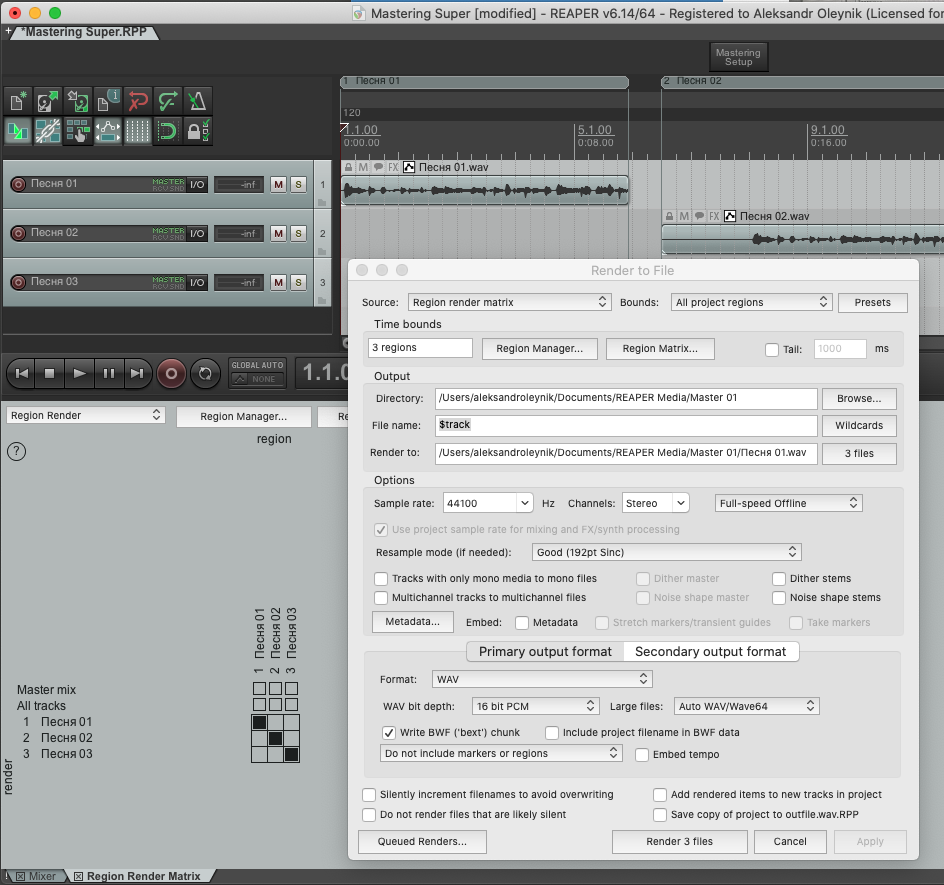Open Do not include markers or regions dropdown
This screenshot has width=944, height=885.
[x=501, y=753]
